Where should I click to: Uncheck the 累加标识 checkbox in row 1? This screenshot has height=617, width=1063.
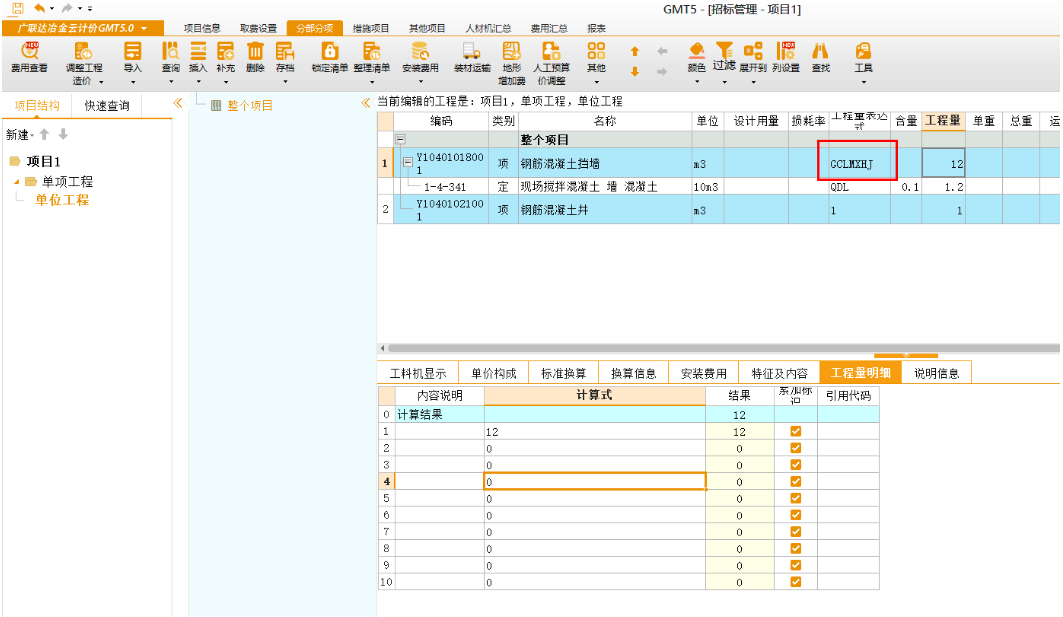tap(796, 432)
